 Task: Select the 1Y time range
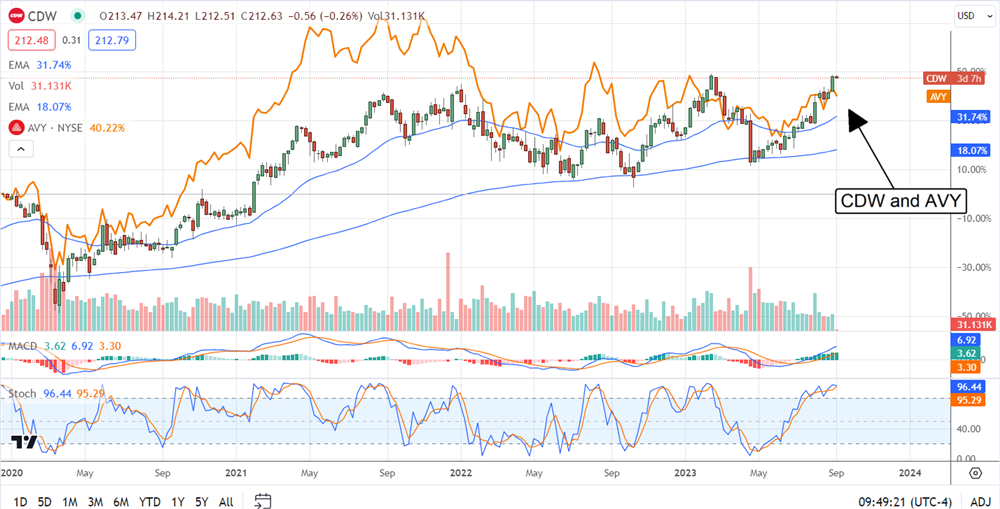coord(178,501)
